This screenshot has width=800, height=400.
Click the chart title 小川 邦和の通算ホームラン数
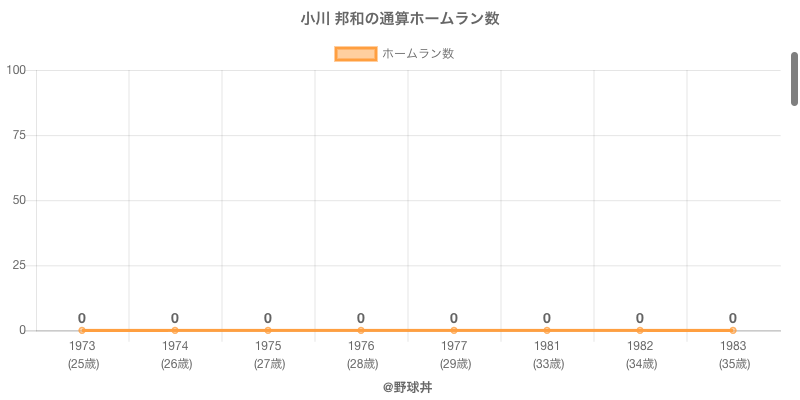click(x=400, y=19)
